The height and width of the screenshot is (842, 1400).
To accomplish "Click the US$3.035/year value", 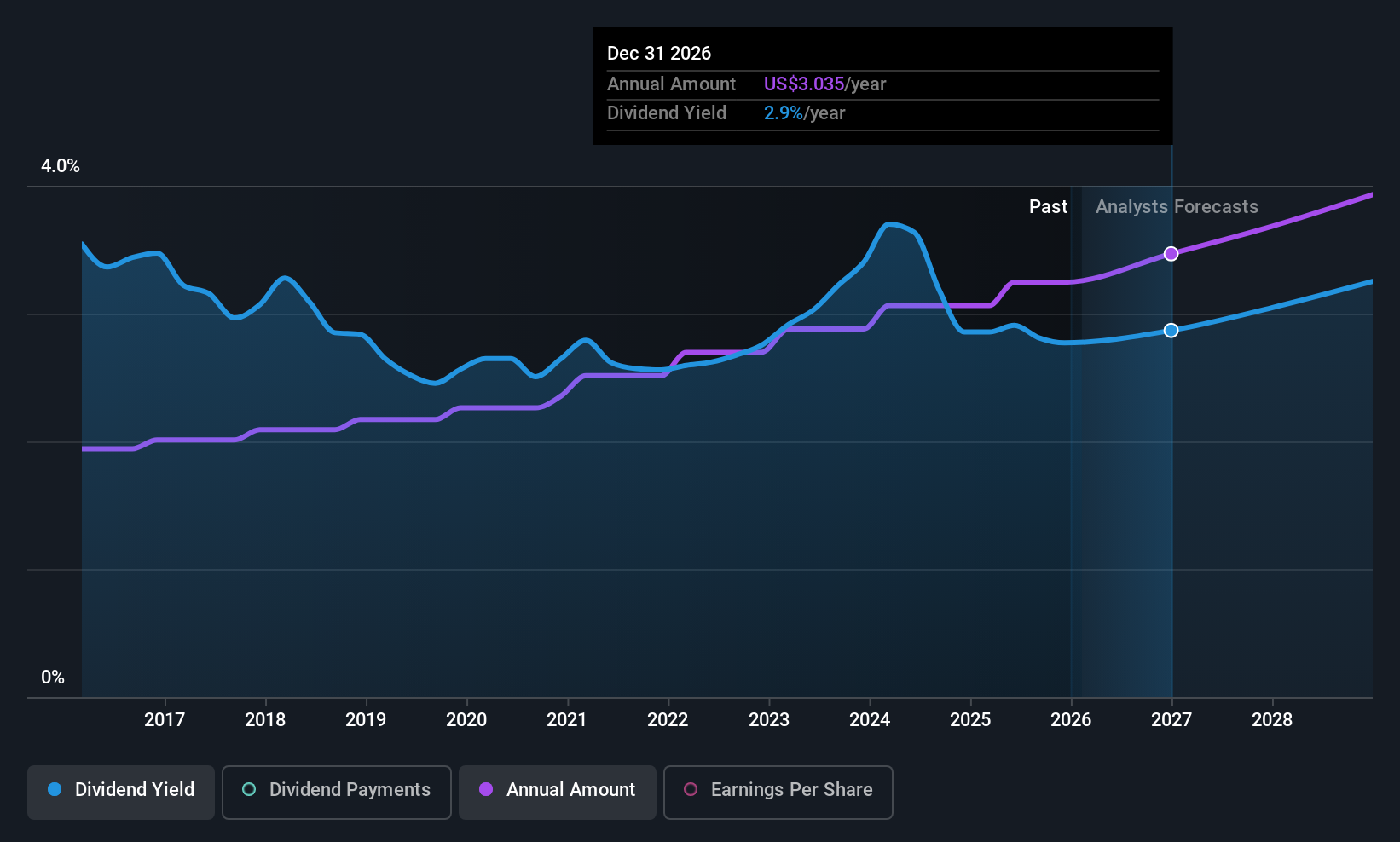I will pyautogui.click(x=824, y=84).
